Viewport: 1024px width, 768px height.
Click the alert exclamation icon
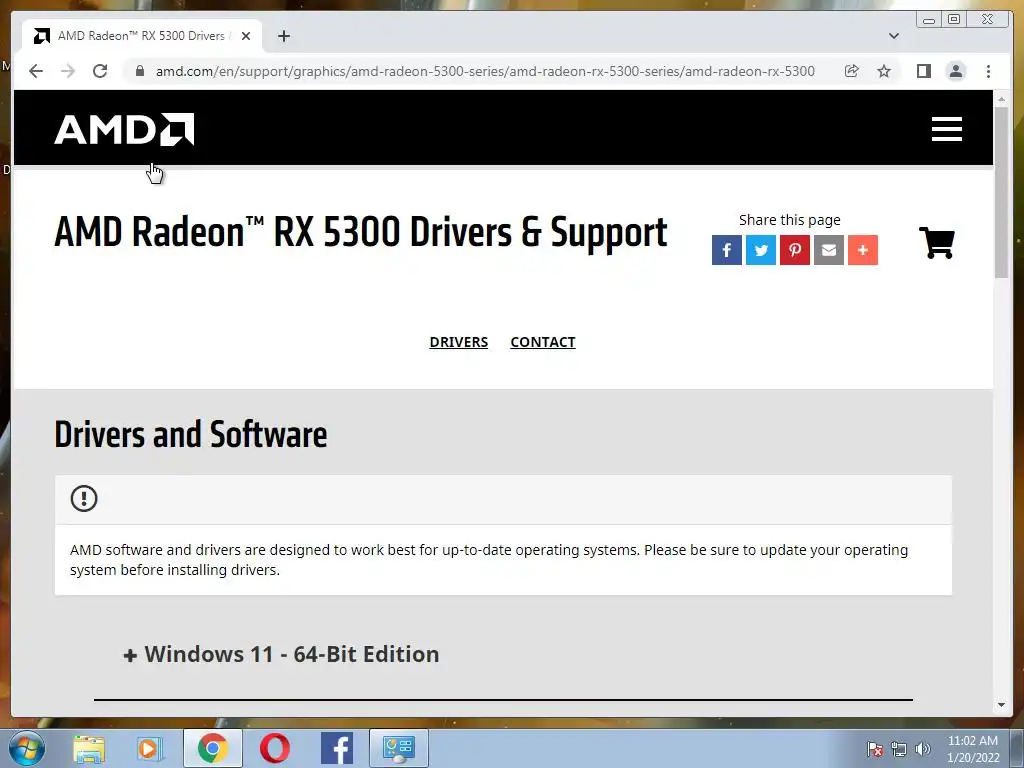[x=84, y=498]
